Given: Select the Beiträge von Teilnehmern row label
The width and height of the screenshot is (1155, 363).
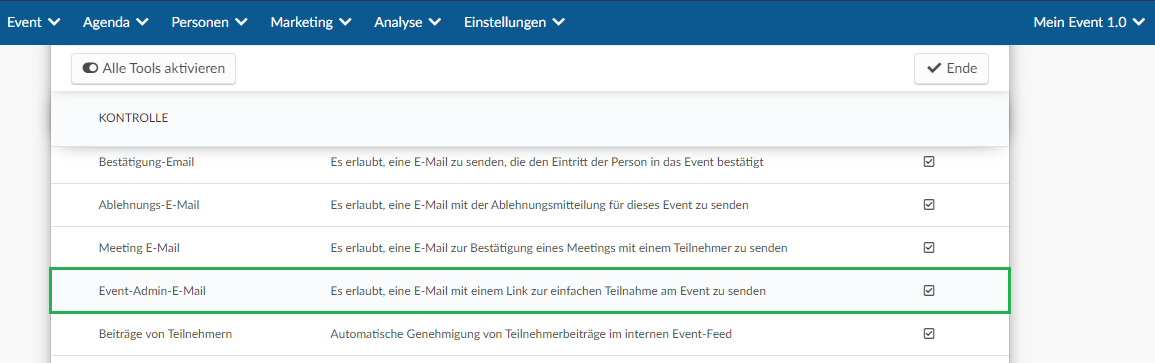Looking at the screenshot, I should tap(166, 334).
